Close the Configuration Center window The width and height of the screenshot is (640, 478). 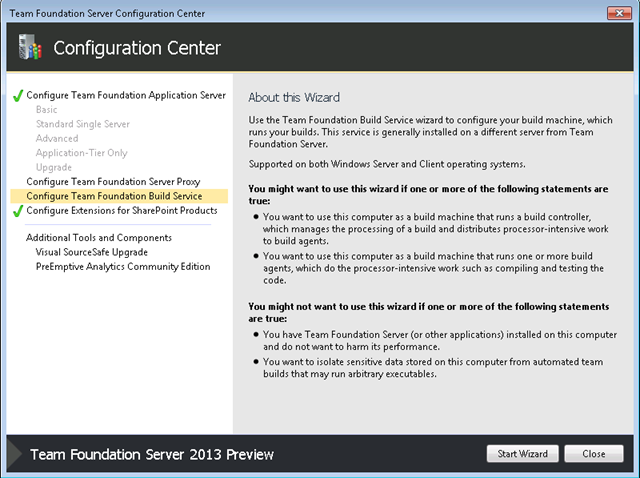coord(619,13)
